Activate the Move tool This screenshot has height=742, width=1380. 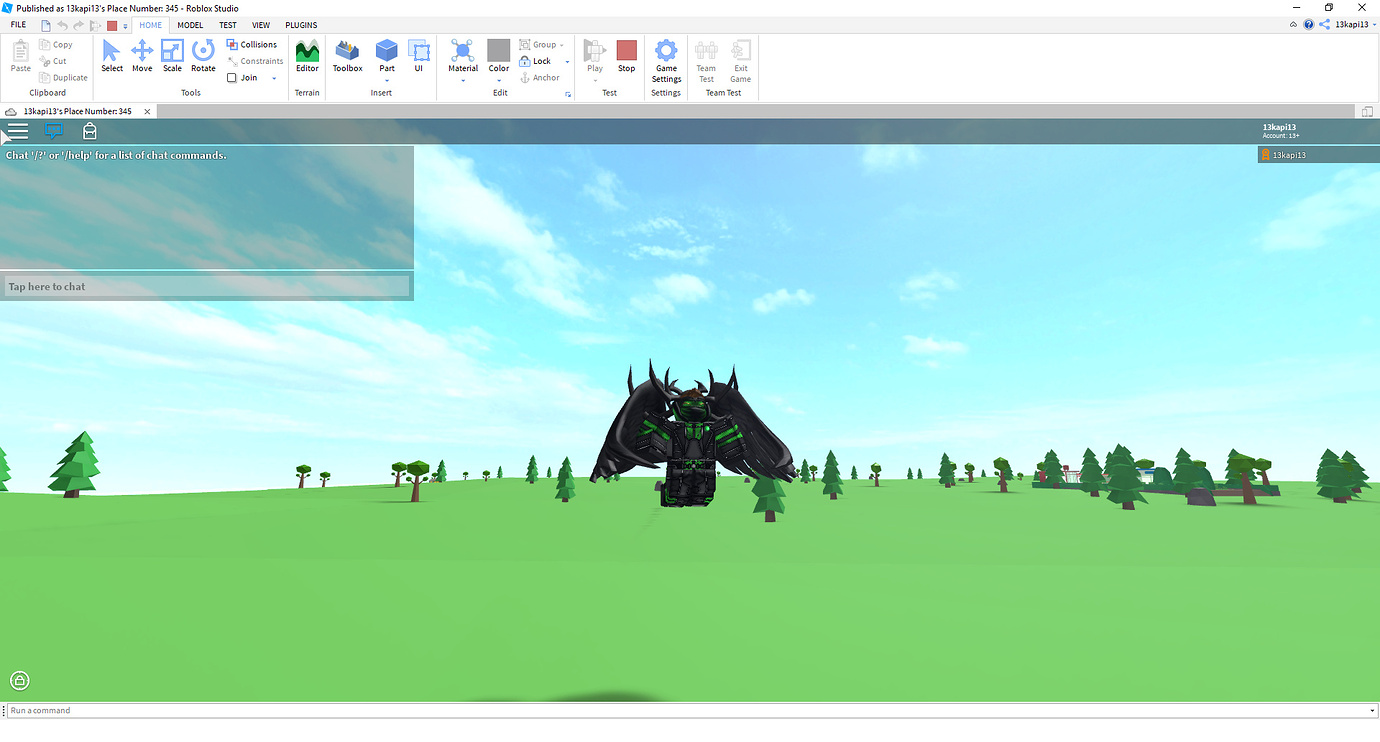[x=142, y=56]
